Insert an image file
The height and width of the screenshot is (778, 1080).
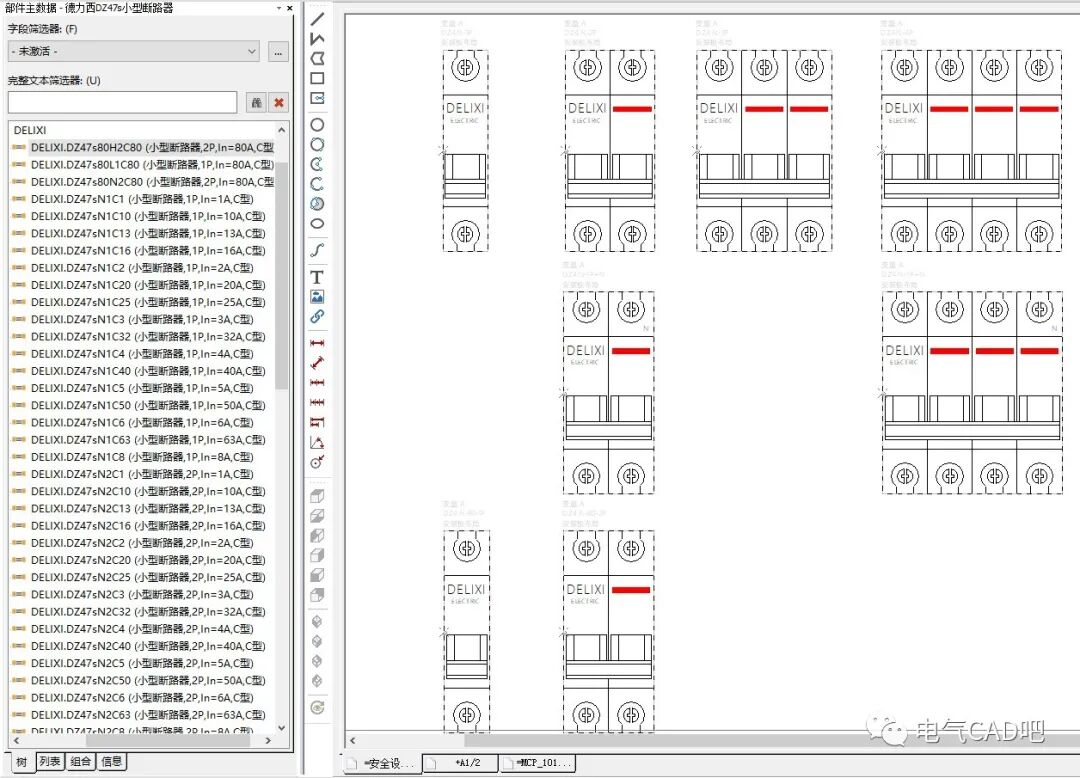coord(317,297)
